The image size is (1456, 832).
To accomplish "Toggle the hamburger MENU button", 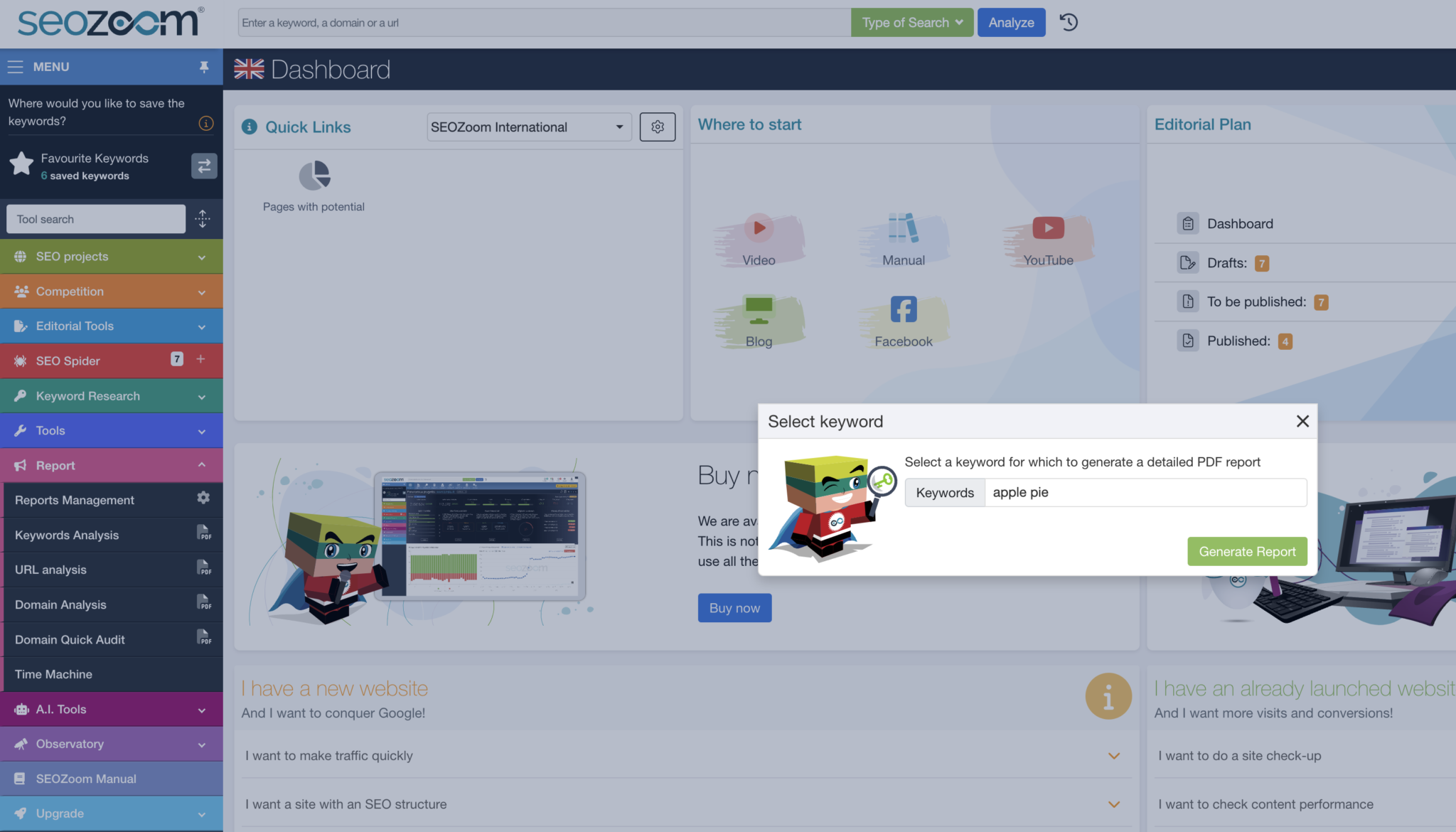I will point(38,67).
